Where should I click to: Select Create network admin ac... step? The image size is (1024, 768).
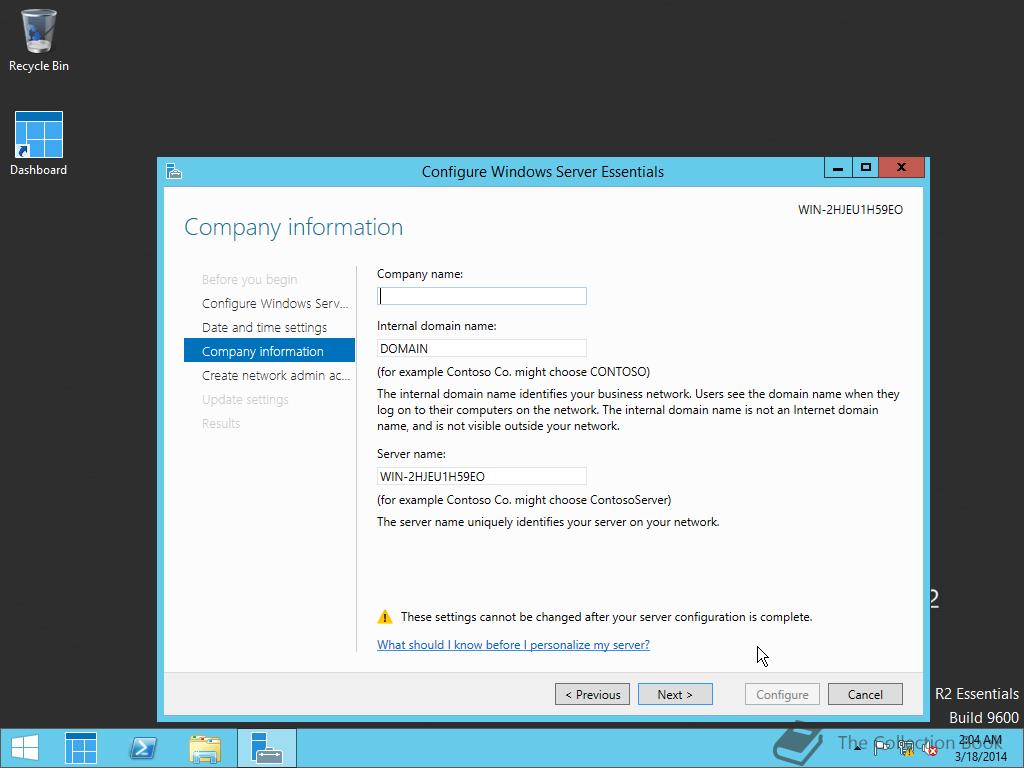(x=276, y=376)
